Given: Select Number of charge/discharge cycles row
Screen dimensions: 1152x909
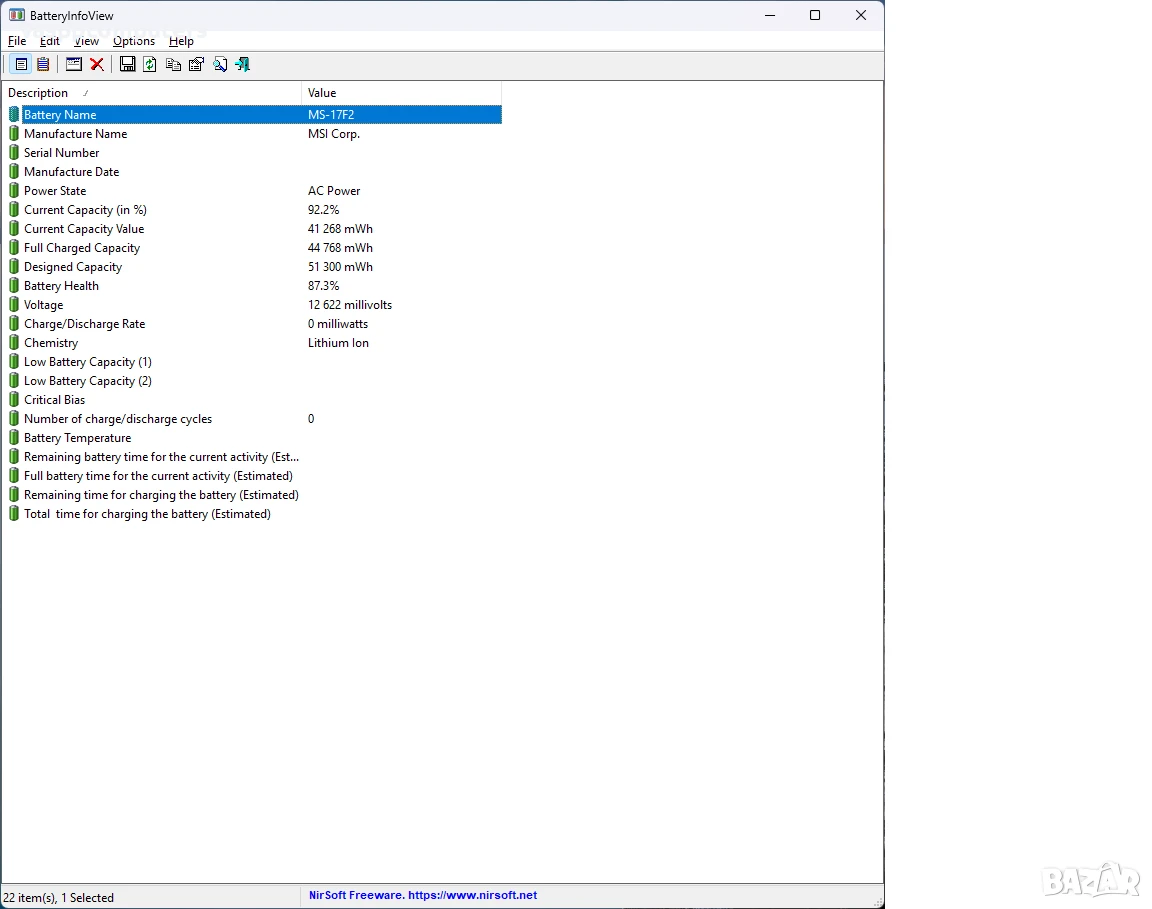Looking at the screenshot, I should tap(254, 419).
